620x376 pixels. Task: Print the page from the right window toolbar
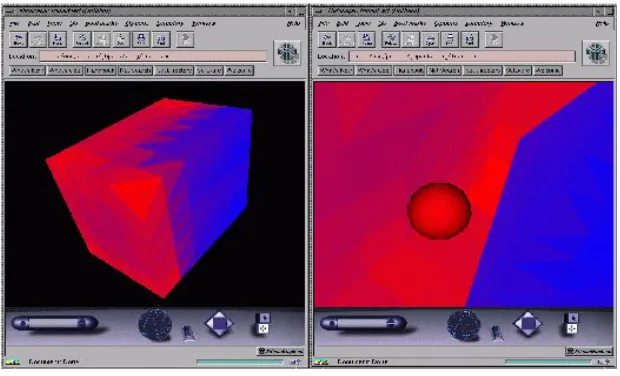point(450,40)
